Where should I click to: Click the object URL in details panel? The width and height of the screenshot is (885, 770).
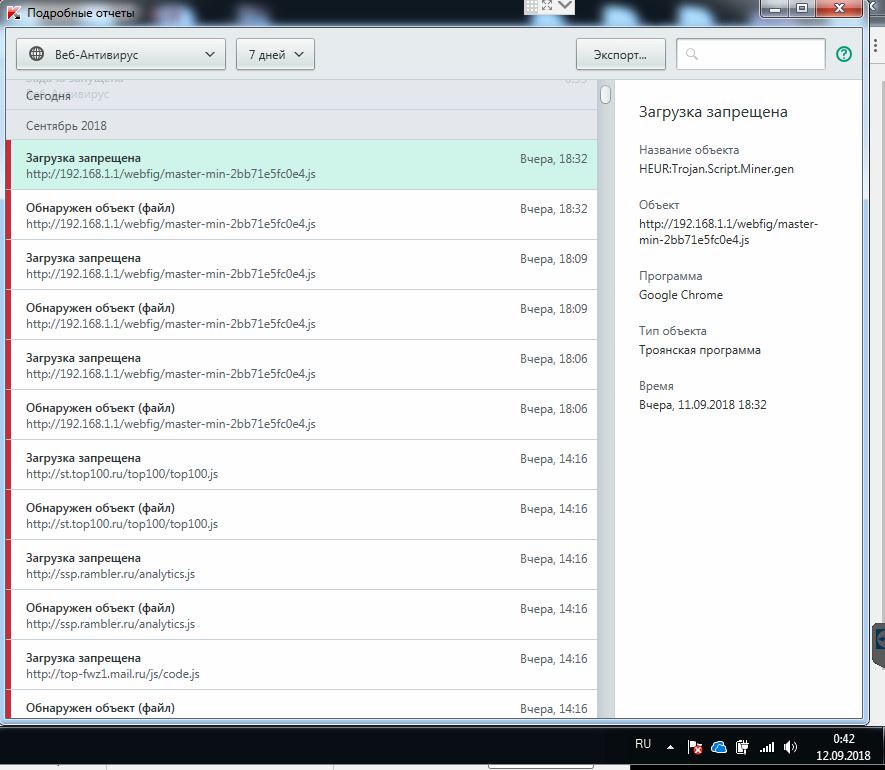[x=728, y=231]
